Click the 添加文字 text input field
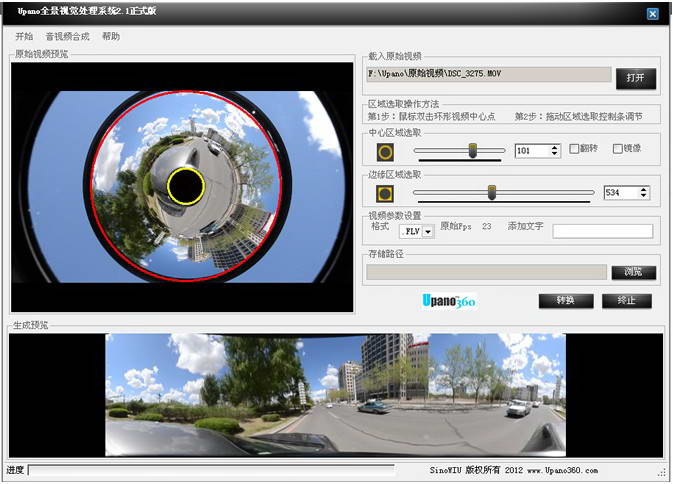673x484 pixels. point(602,231)
